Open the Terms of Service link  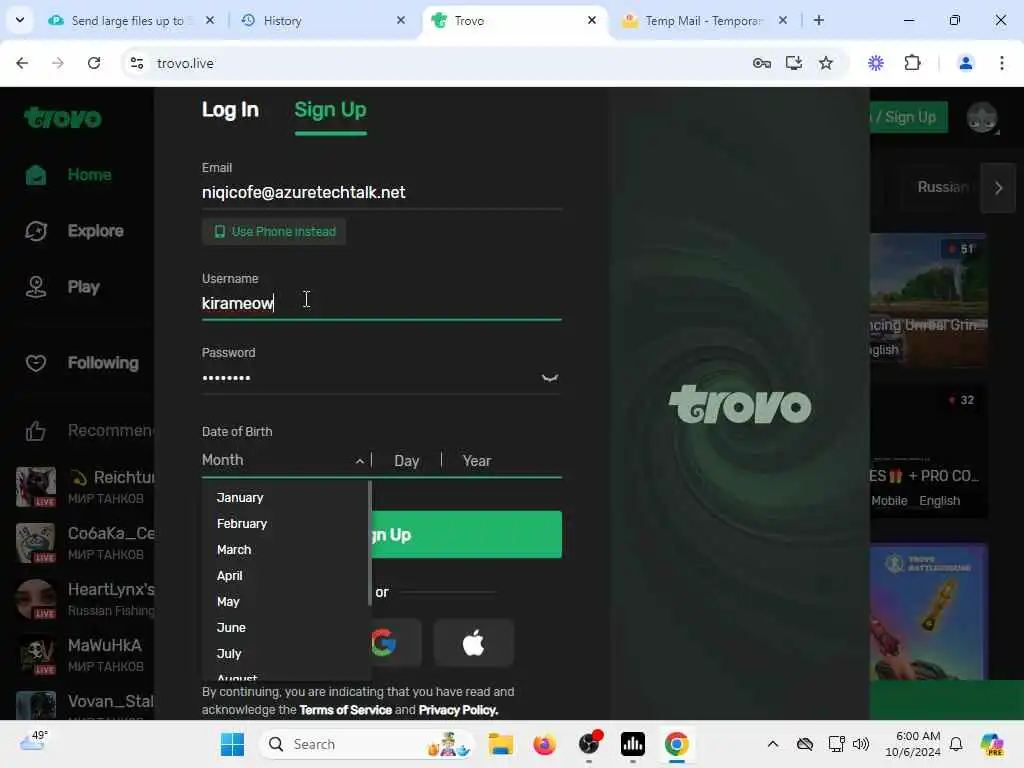click(345, 710)
